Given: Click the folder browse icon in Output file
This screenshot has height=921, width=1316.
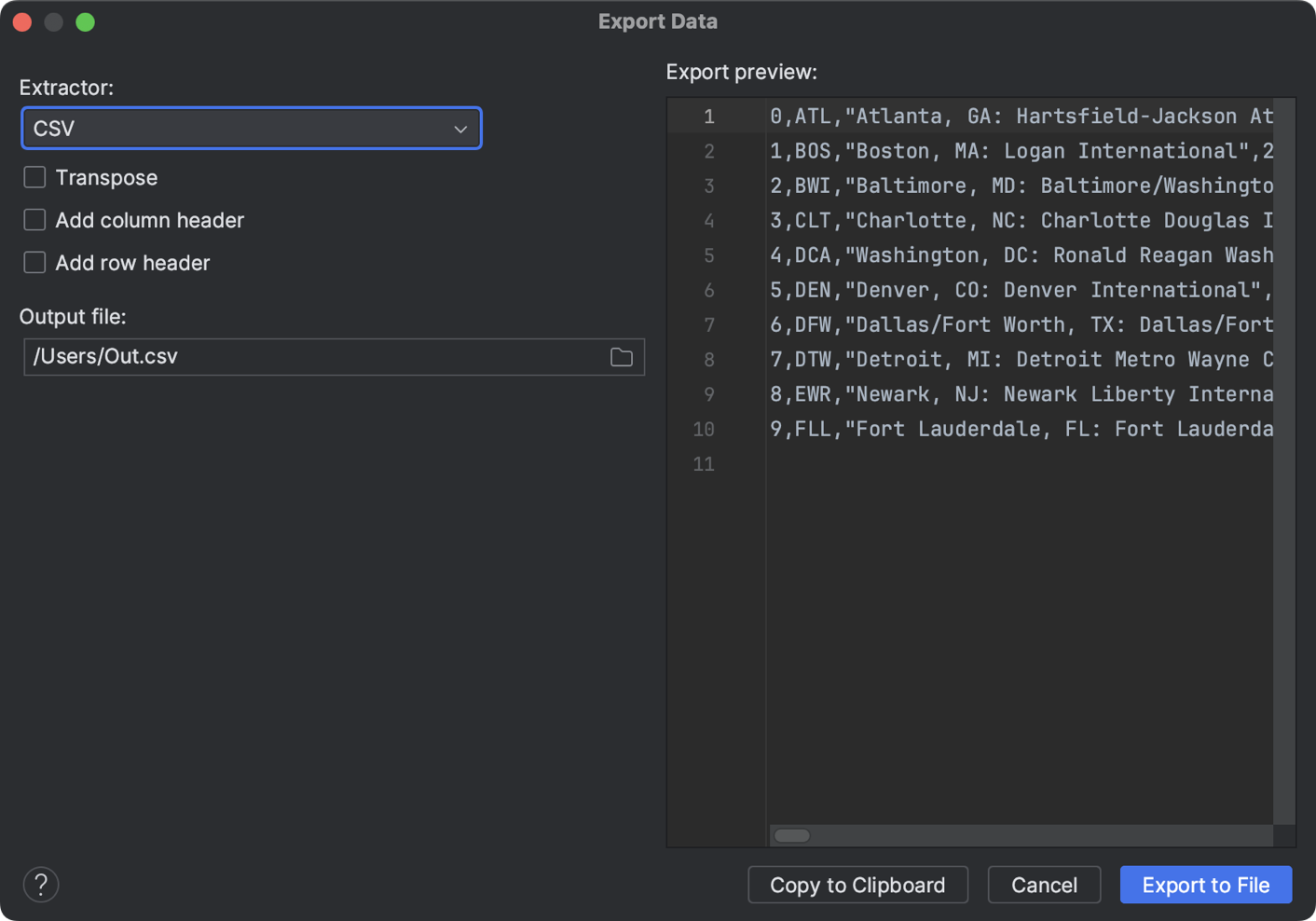Looking at the screenshot, I should [x=622, y=357].
